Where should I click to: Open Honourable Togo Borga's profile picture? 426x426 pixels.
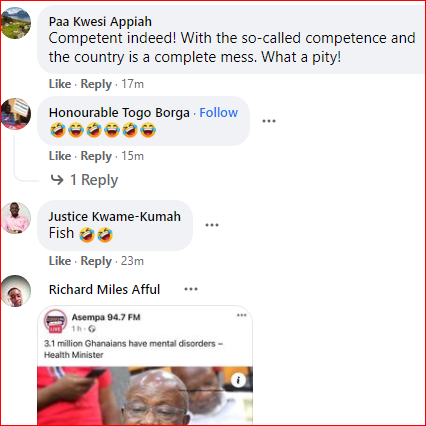coord(16,114)
